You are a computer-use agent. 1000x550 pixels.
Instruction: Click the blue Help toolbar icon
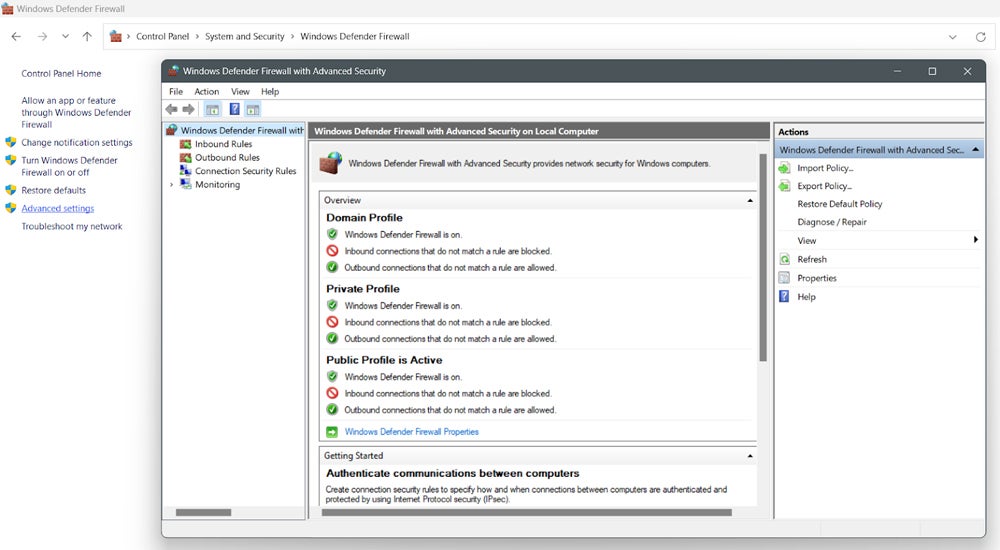pos(234,109)
